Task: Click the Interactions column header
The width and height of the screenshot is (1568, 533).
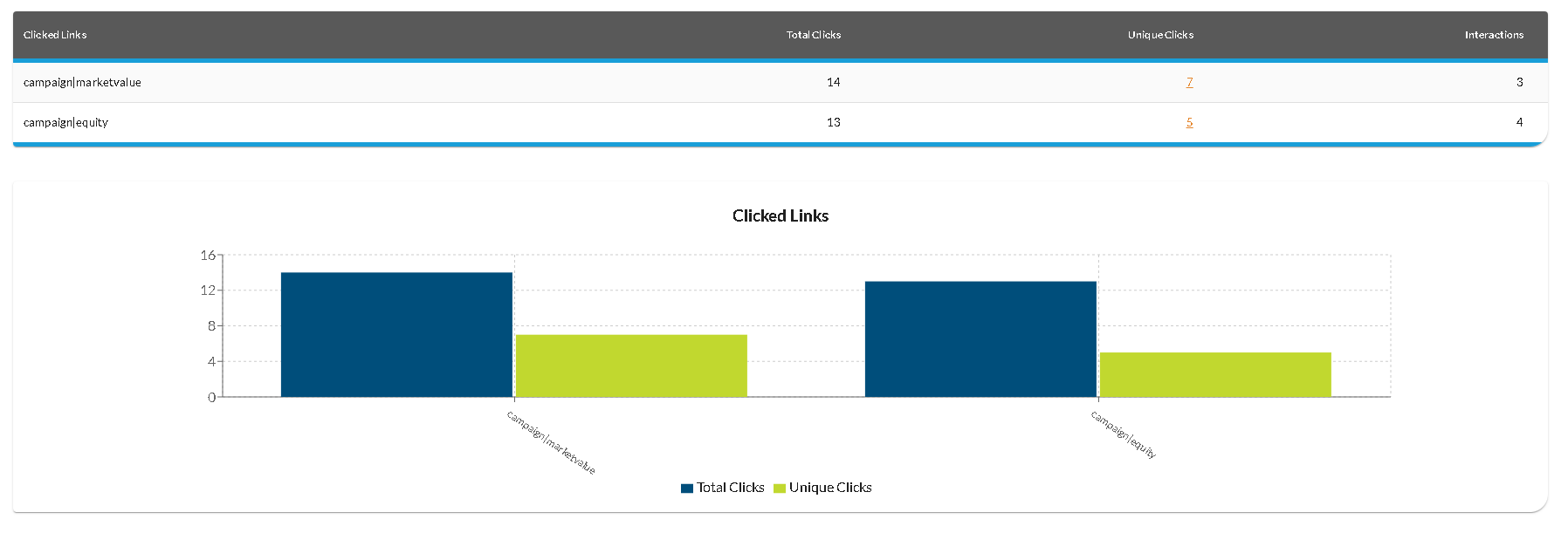Action: (1493, 35)
